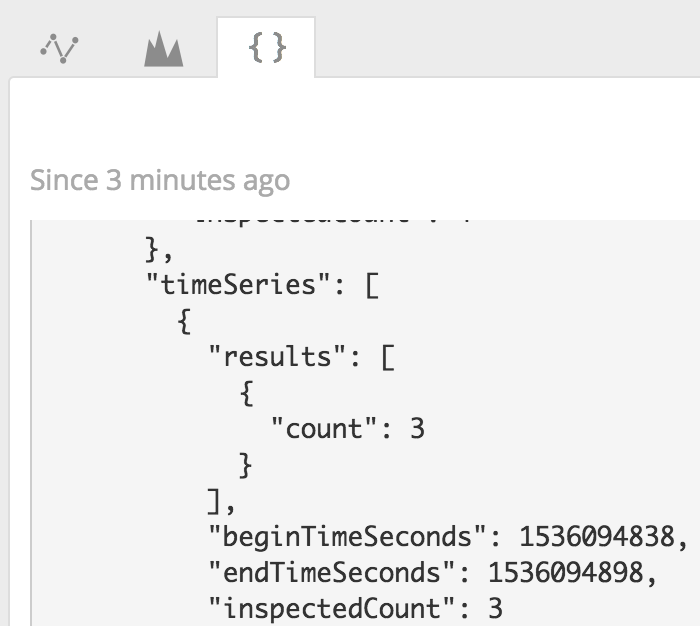The width and height of the screenshot is (700, 626).
Task: Click the opening bracket after "results"
Action: tap(388, 357)
